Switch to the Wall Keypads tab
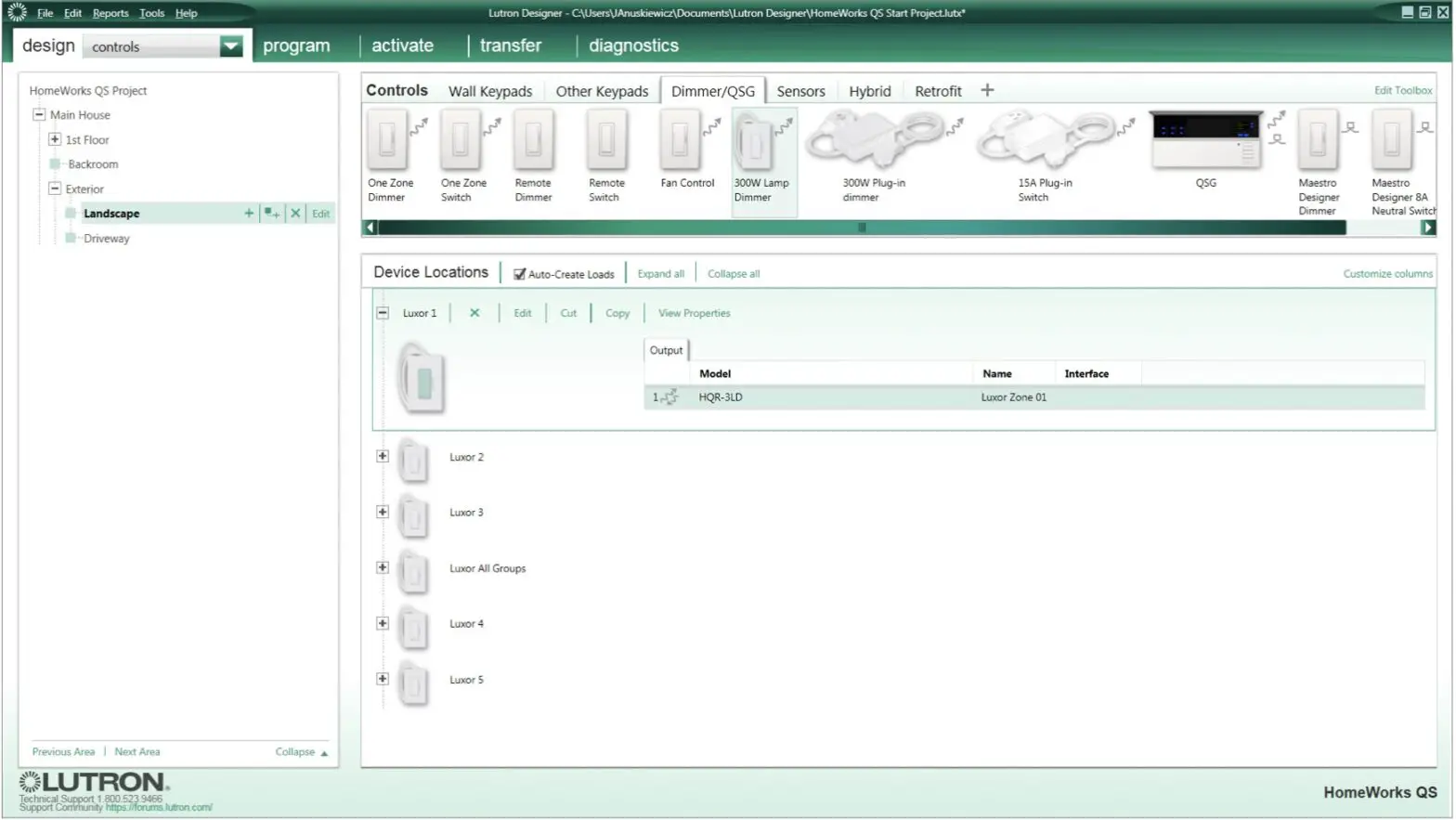Screen dimensions: 1456x820 tap(490, 91)
